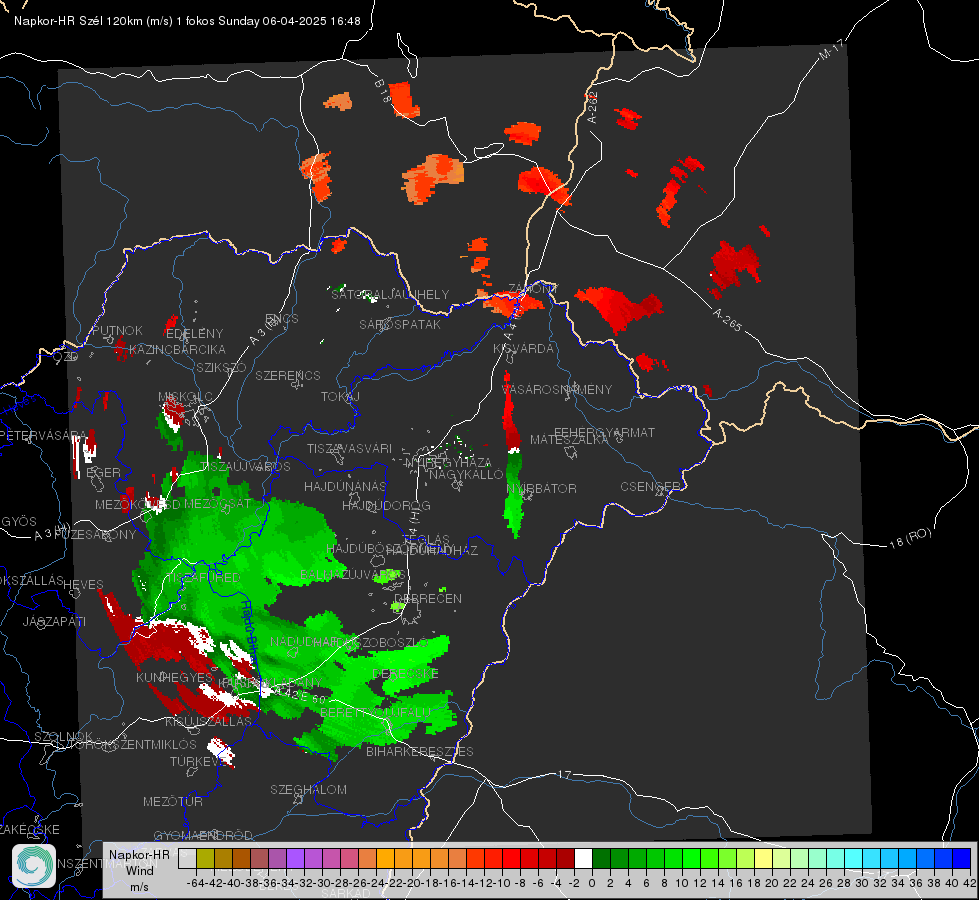
Task: Click the MISKOLC map label
Action: (x=185, y=397)
